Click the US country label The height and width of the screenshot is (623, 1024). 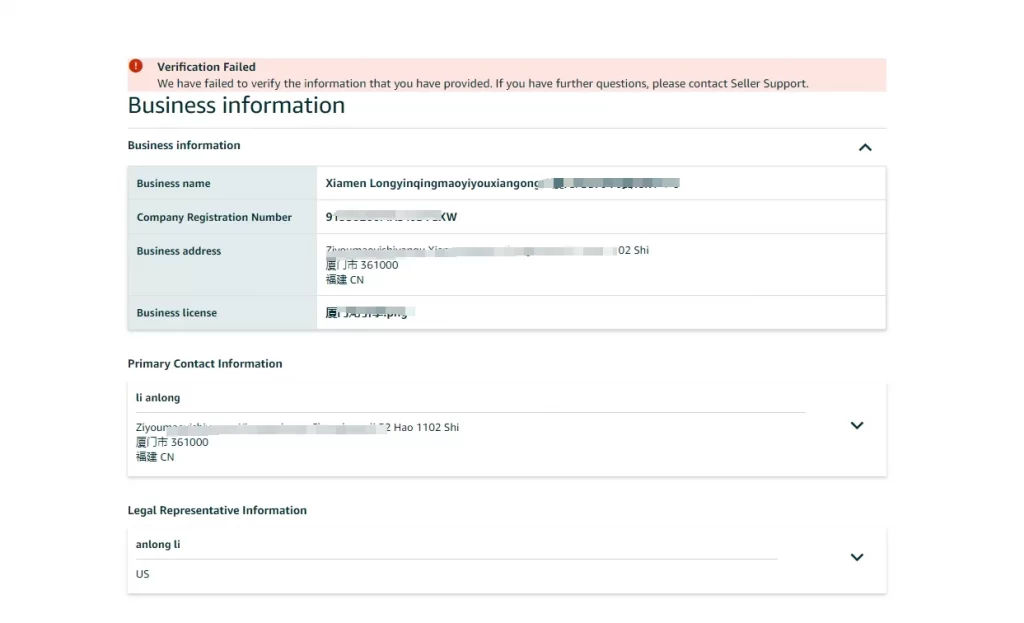click(141, 574)
